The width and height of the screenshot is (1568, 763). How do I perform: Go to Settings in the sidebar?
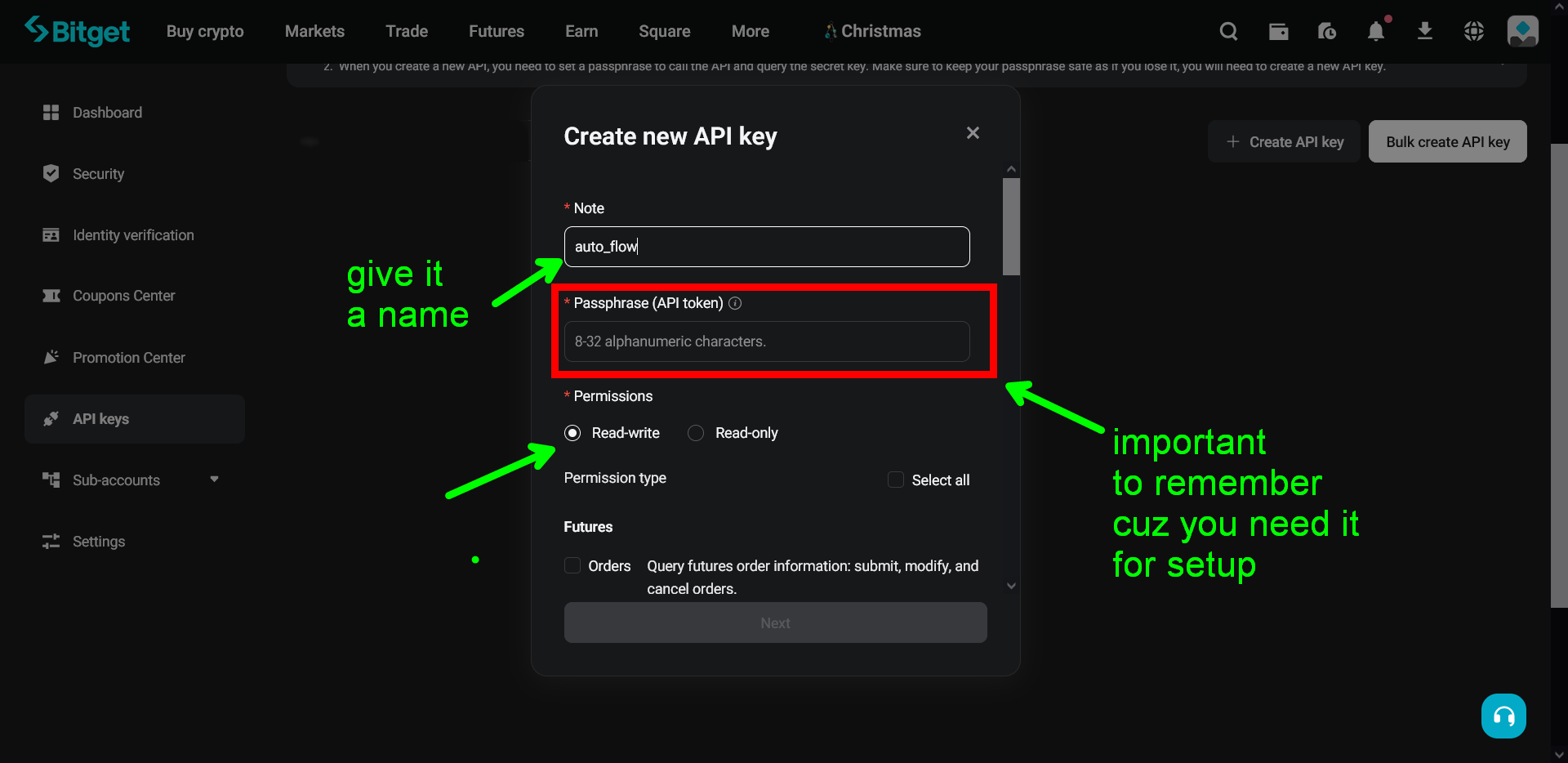point(98,542)
